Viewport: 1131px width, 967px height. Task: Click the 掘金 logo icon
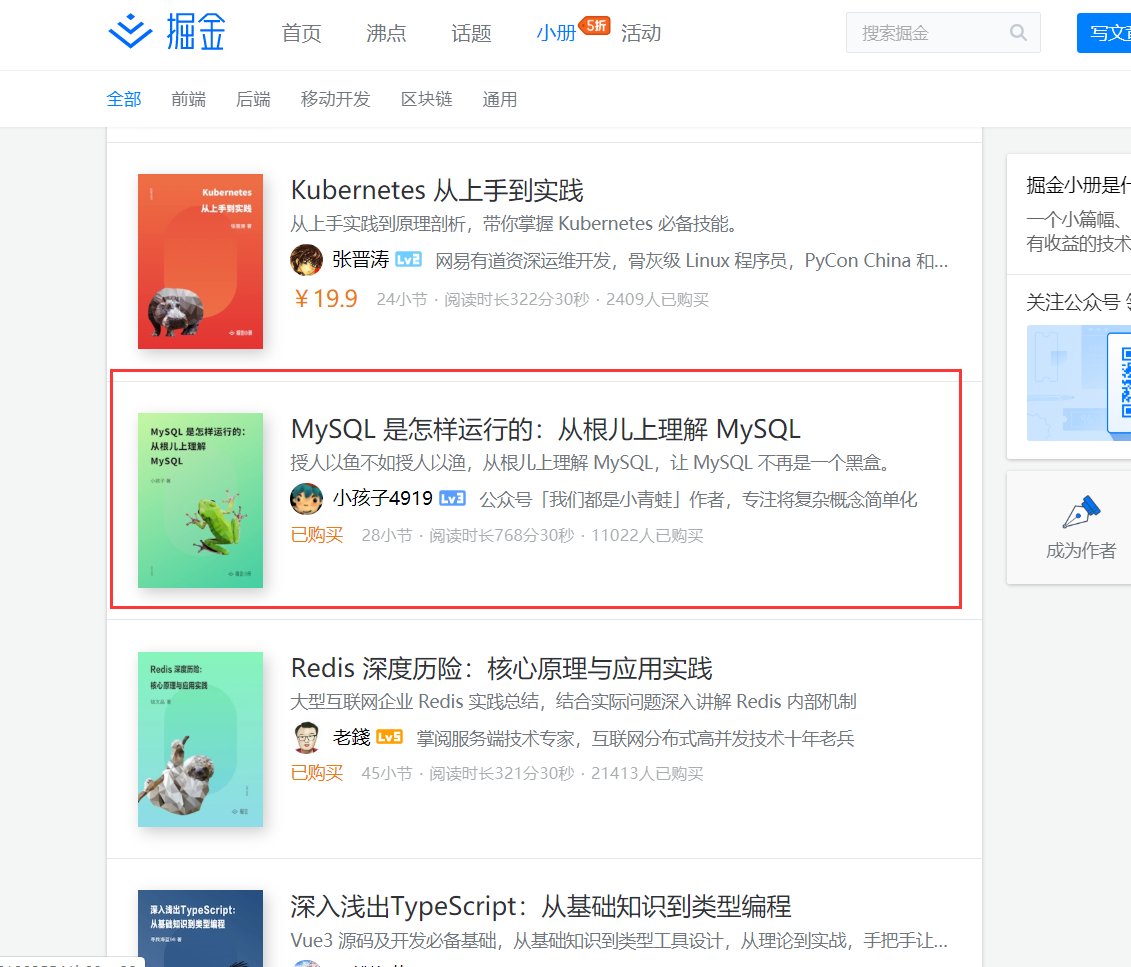coord(131,32)
